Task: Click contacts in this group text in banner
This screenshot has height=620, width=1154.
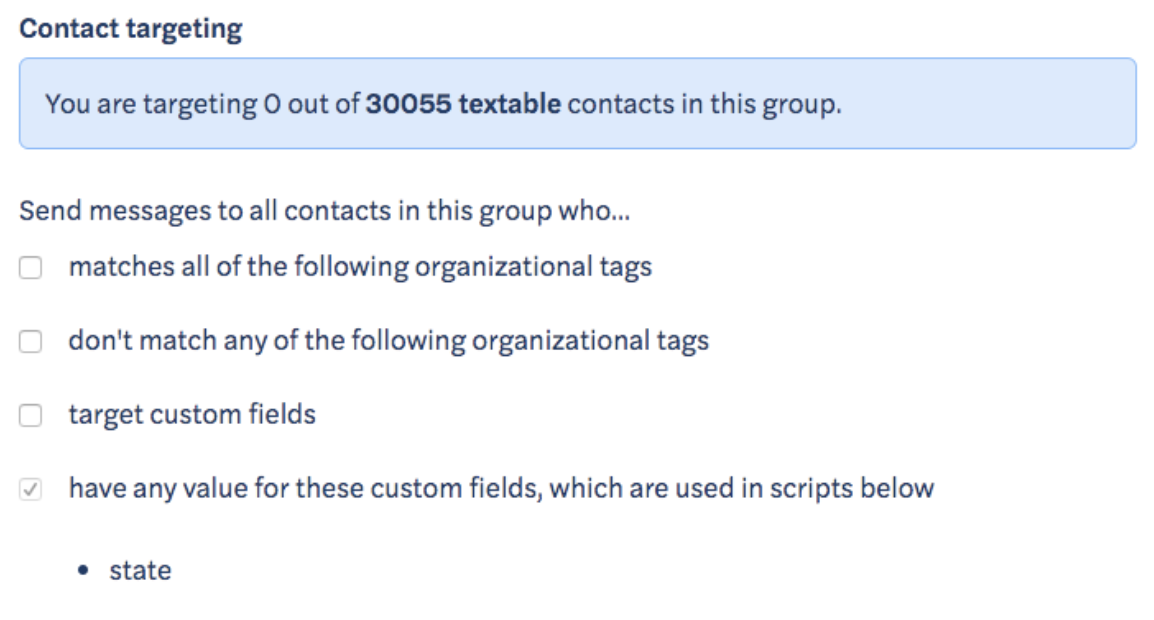Action: click(704, 104)
